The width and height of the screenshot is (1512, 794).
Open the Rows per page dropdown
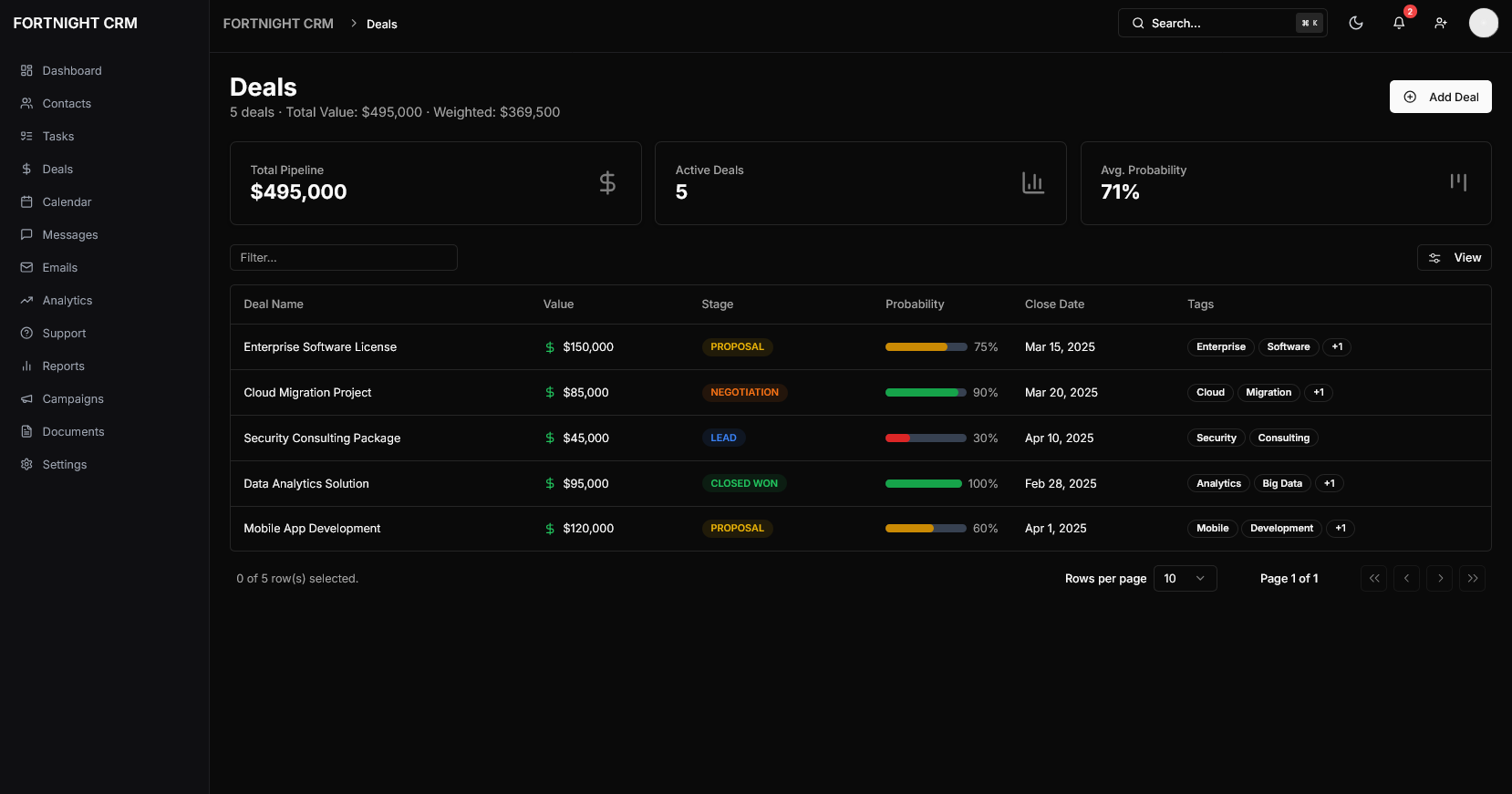tap(1185, 579)
